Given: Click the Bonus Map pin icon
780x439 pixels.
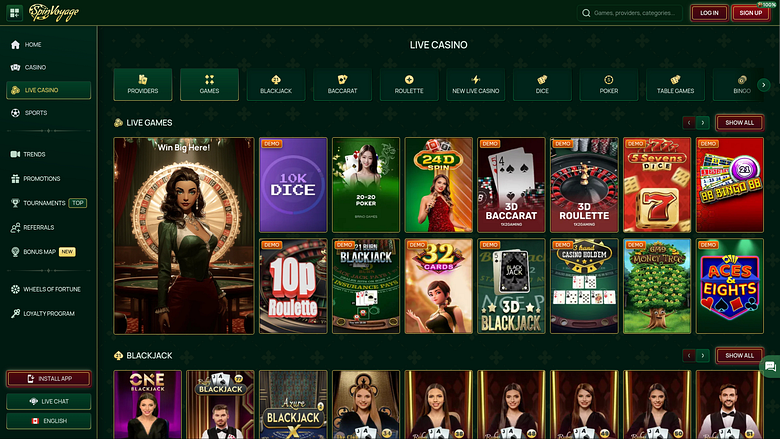Looking at the screenshot, I should click(15, 252).
